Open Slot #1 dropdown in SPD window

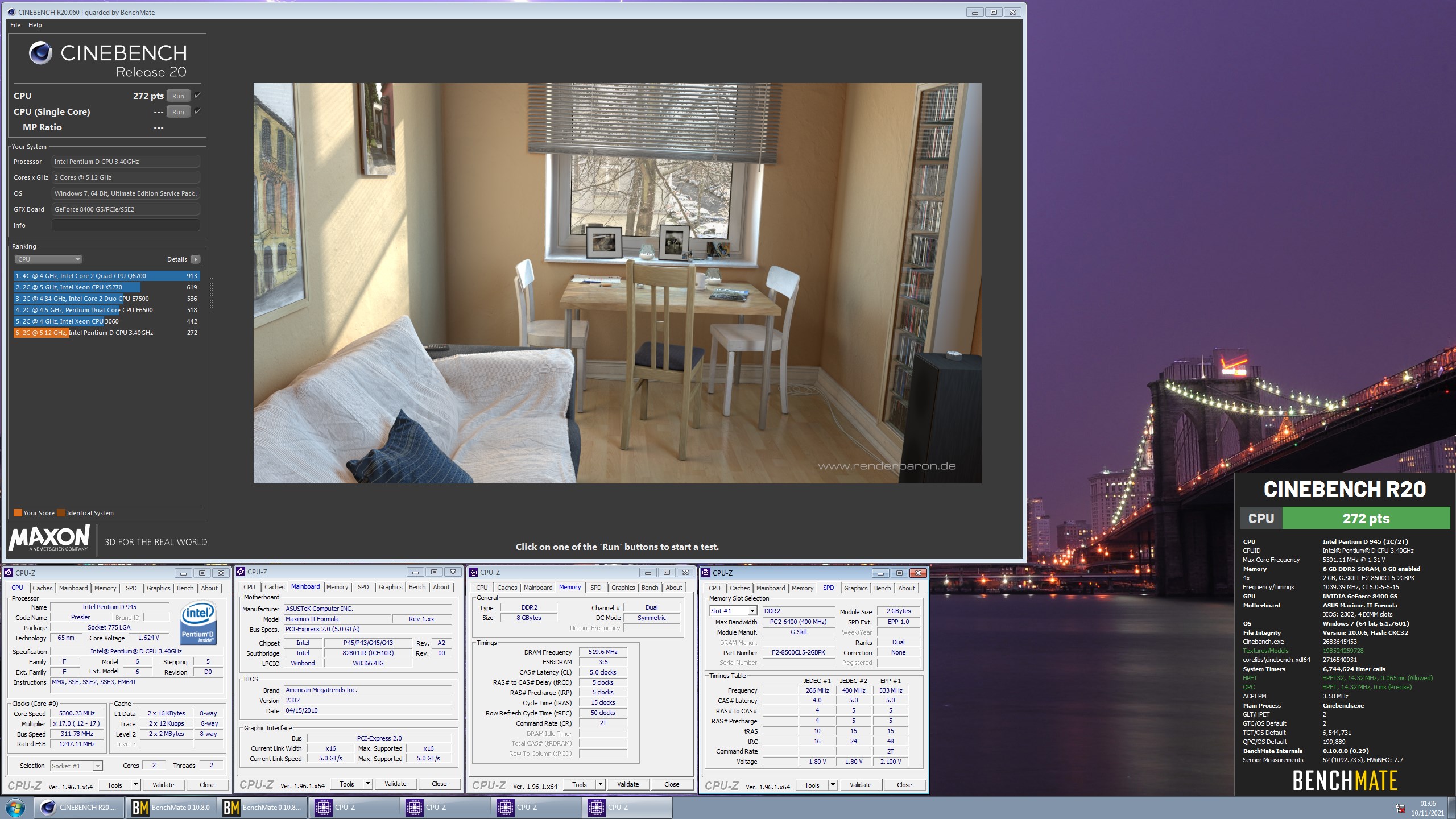(x=733, y=611)
